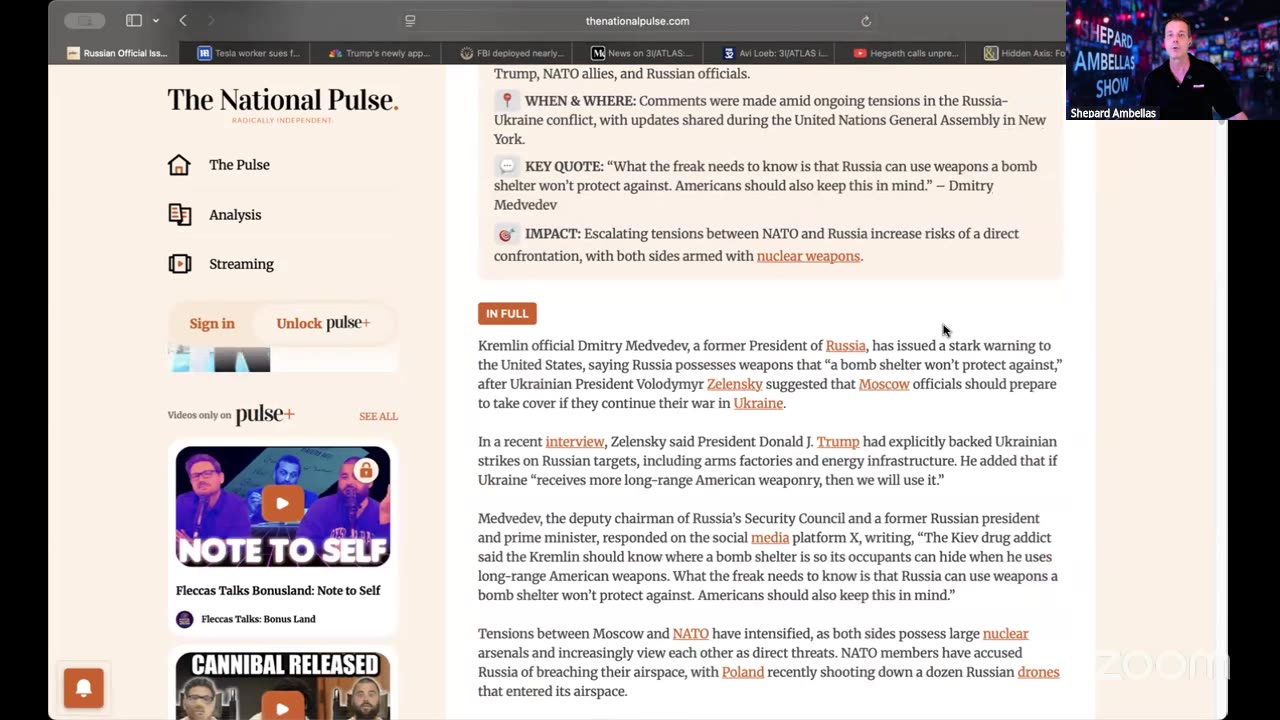Click the Unlock pulse+ button
The height and width of the screenshot is (720, 1280).
click(x=323, y=323)
